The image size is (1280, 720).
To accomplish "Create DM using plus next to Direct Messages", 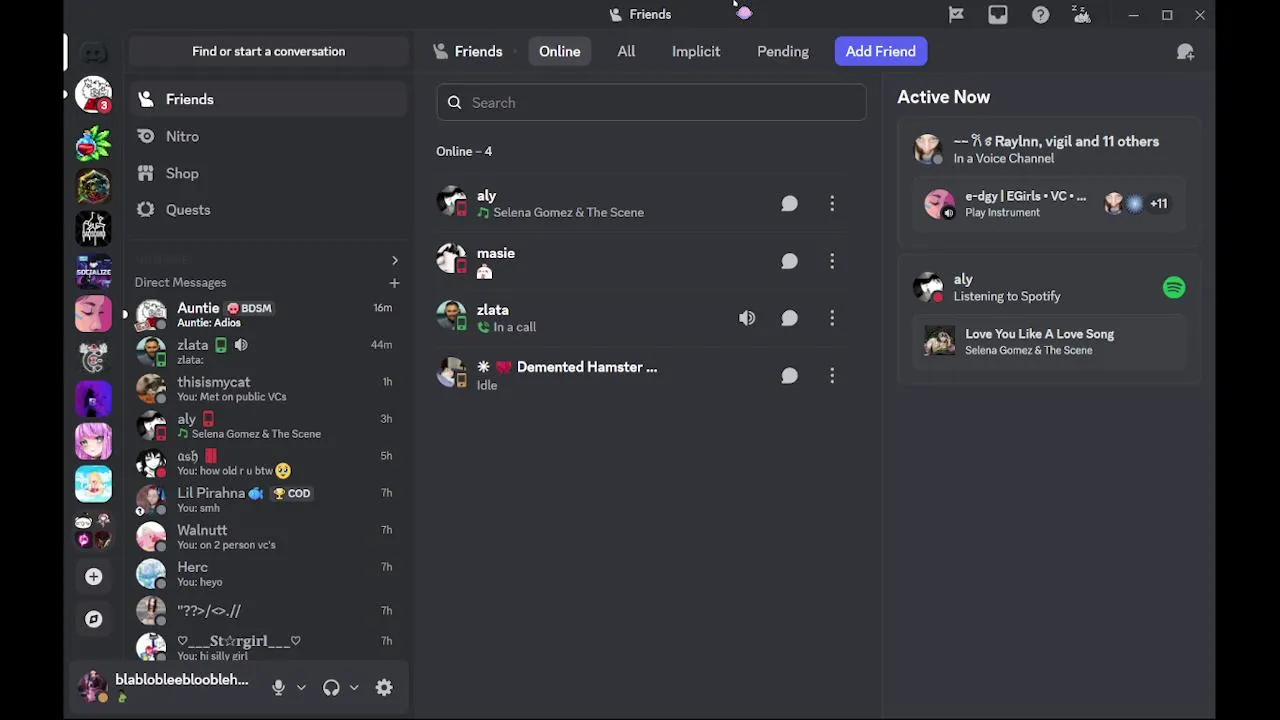I will (394, 283).
